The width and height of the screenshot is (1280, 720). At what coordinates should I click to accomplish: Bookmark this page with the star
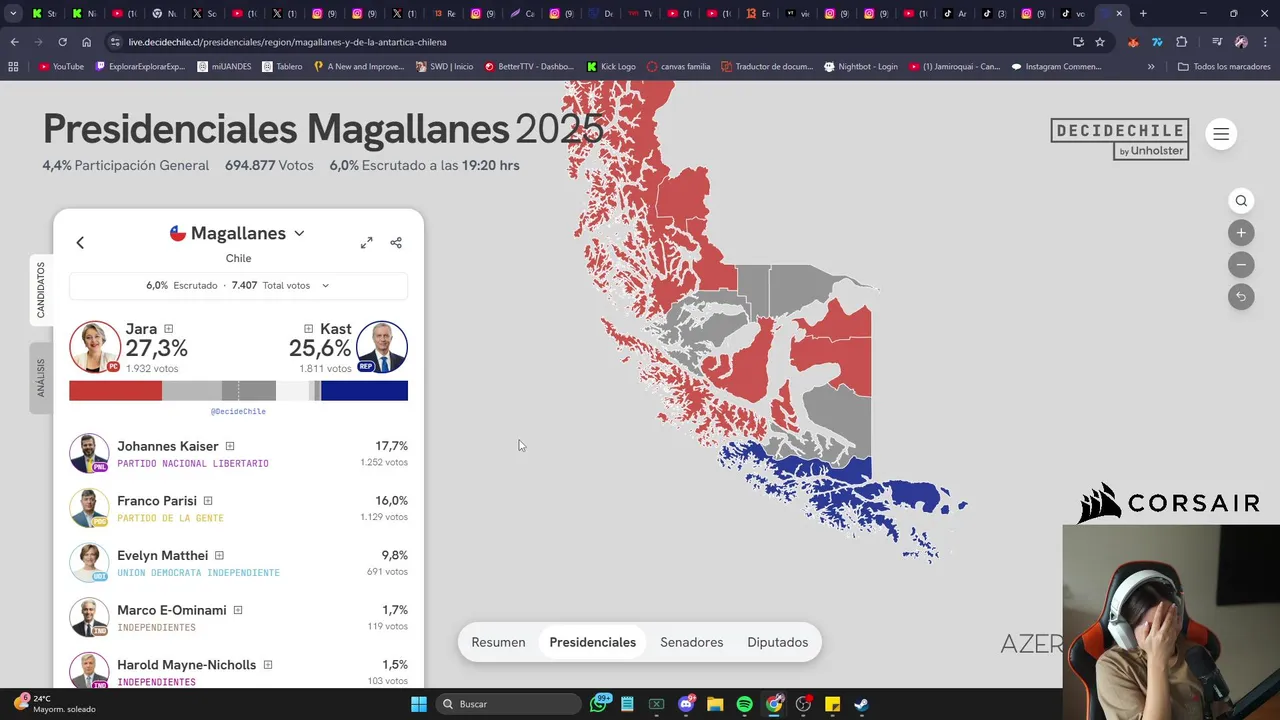tap(1100, 42)
